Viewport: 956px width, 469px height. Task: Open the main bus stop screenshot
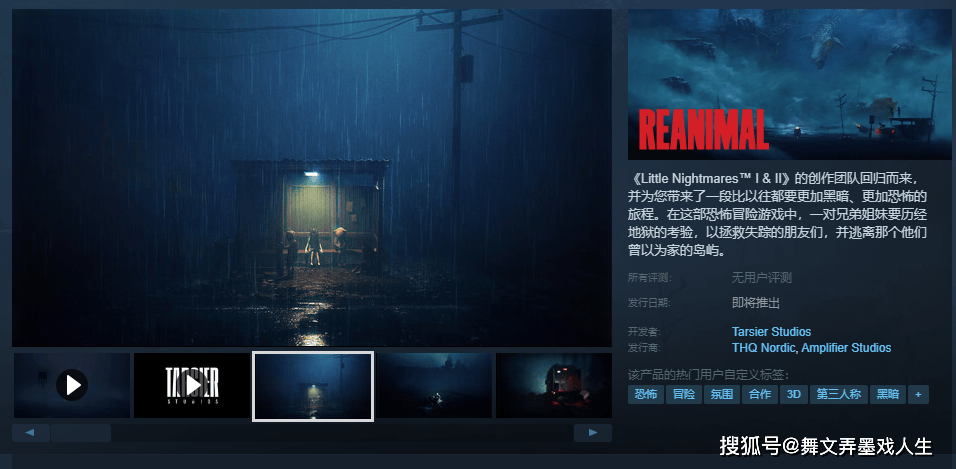pos(312,177)
